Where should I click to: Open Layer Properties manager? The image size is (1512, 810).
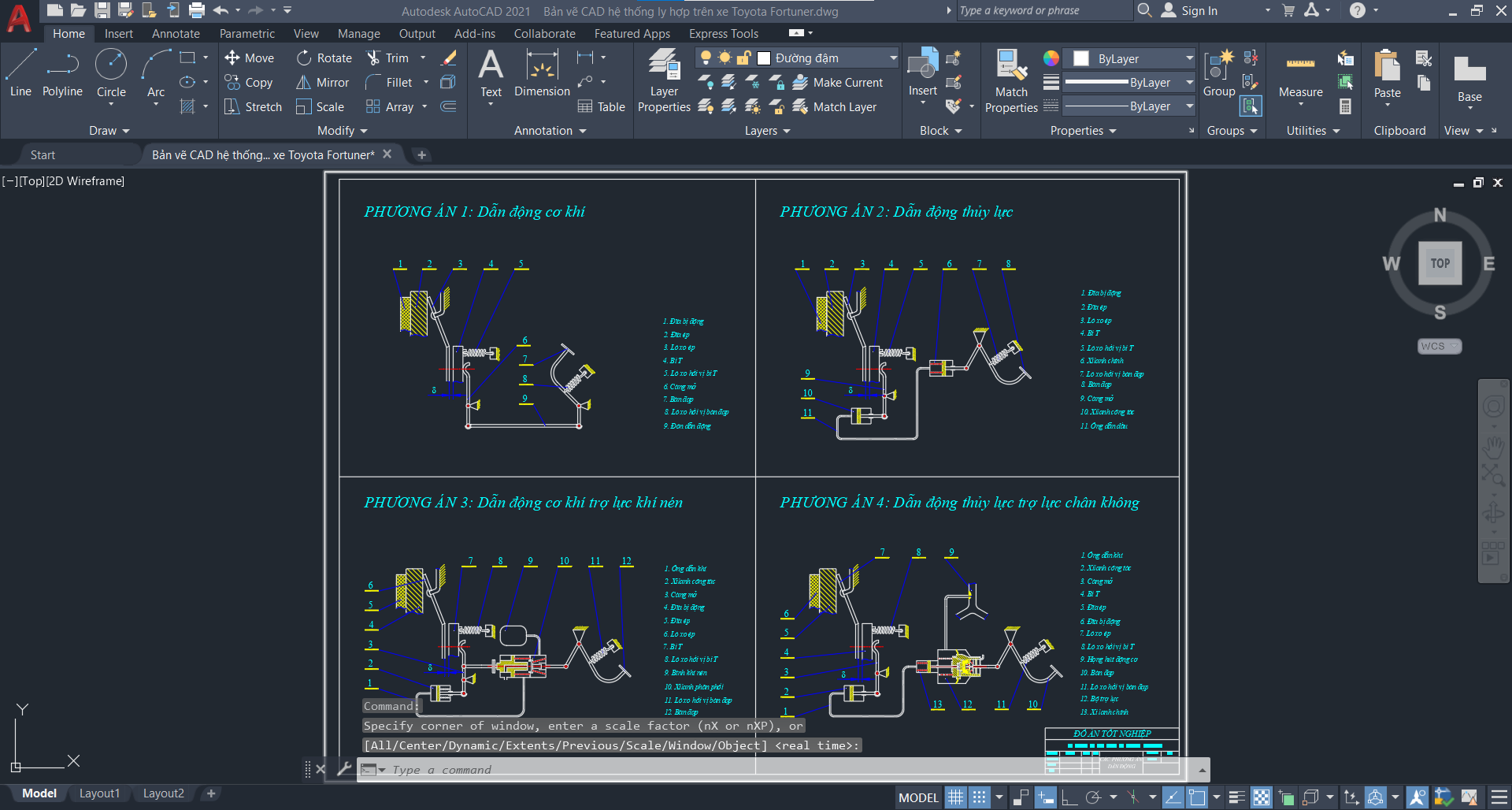pyautogui.click(x=664, y=80)
